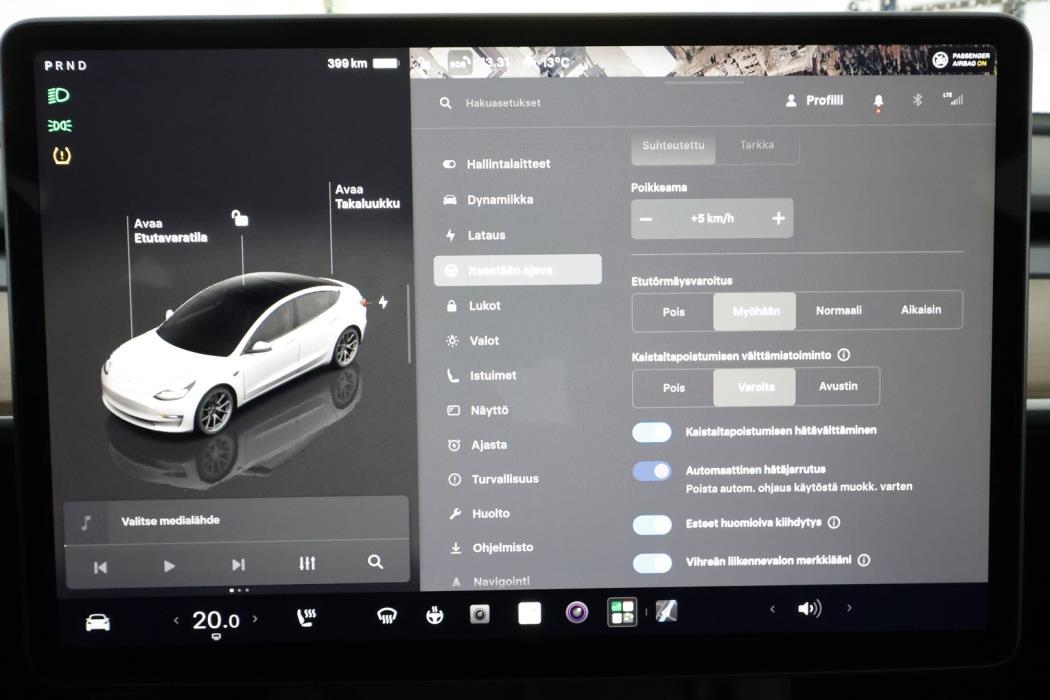
Task: Decrease Poikkeama offset with minus button
Action: pos(646,219)
